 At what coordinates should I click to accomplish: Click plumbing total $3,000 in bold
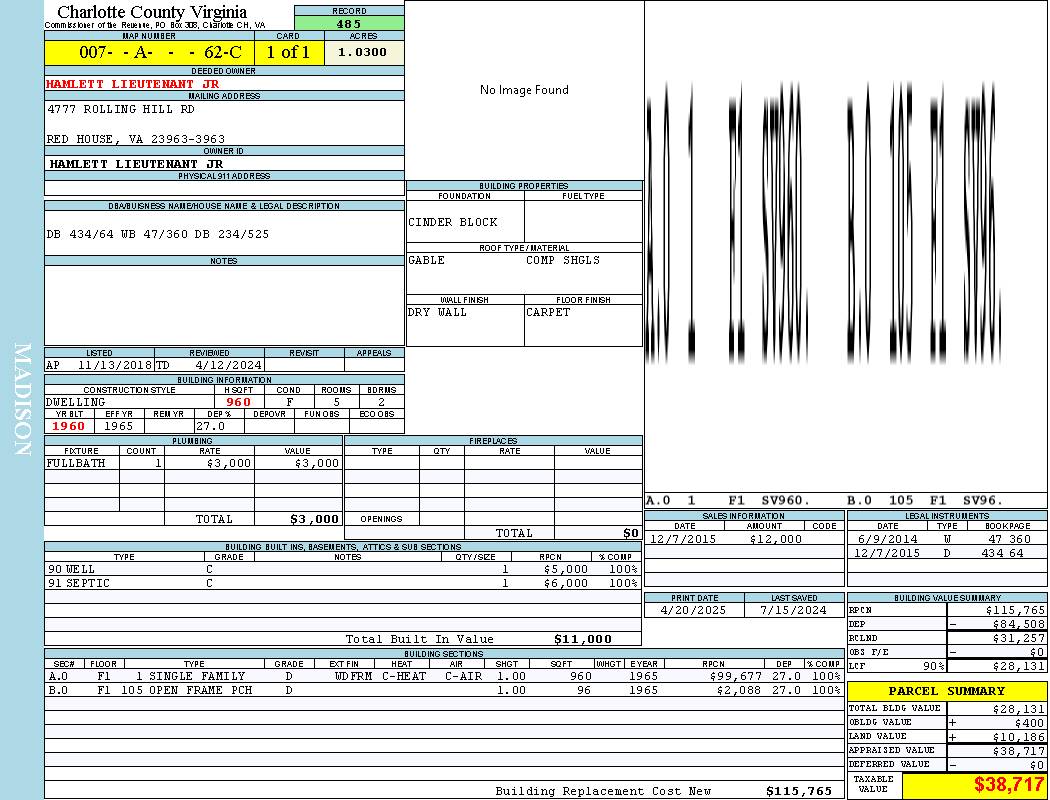click(314, 519)
